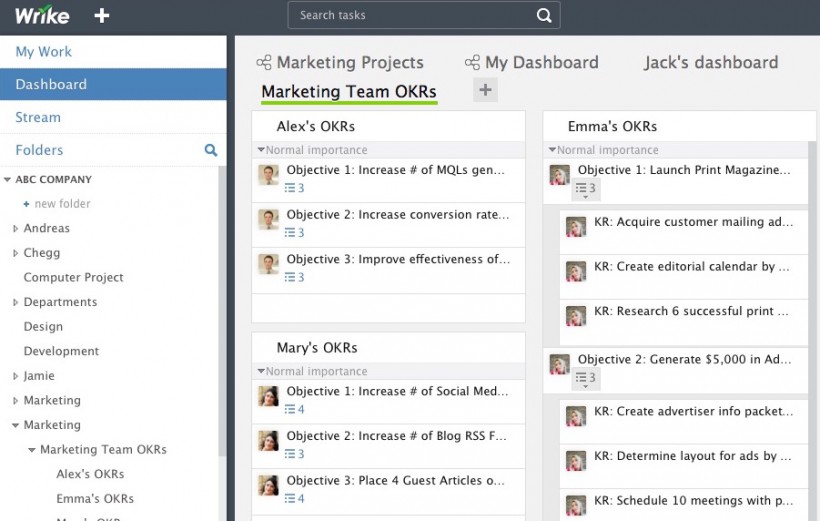Open KR: Acquire customer mailing task
This screenshot has width=820, height=521.
(693, 222)
